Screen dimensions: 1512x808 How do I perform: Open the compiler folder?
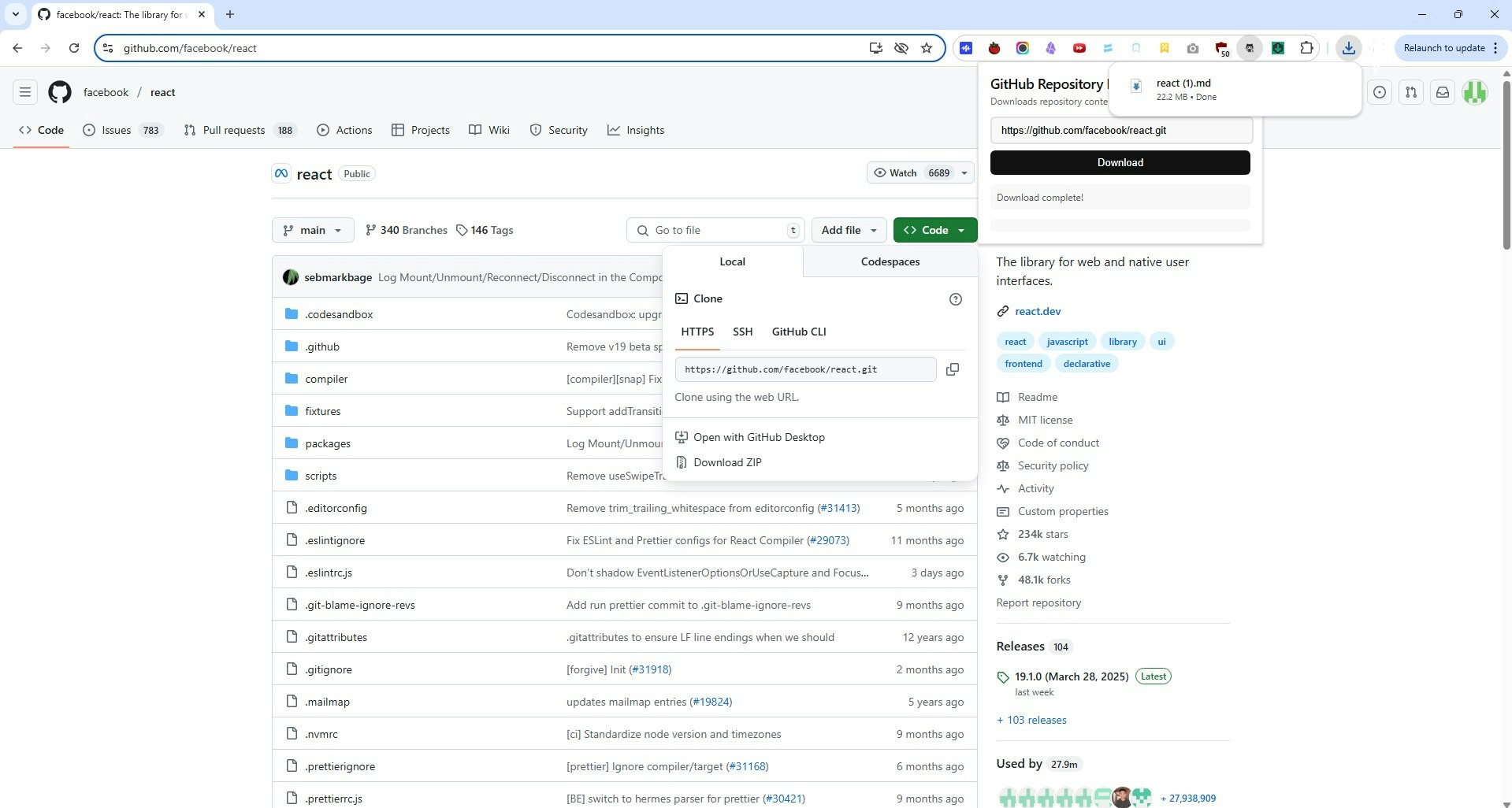326,379
